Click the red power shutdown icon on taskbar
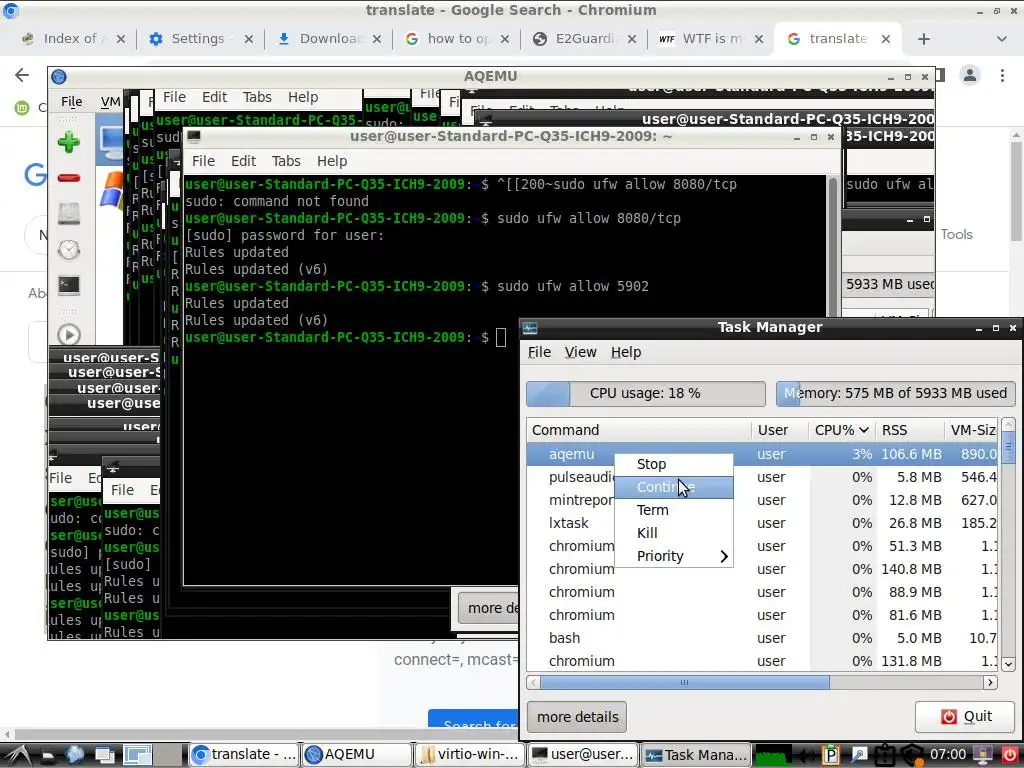 pyautogui.click(x=1010, y=756)
